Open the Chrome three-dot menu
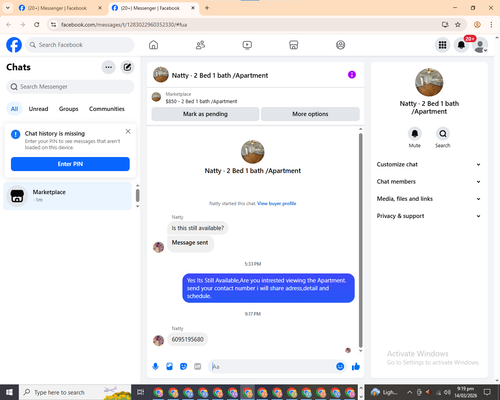 coord(491,25)
